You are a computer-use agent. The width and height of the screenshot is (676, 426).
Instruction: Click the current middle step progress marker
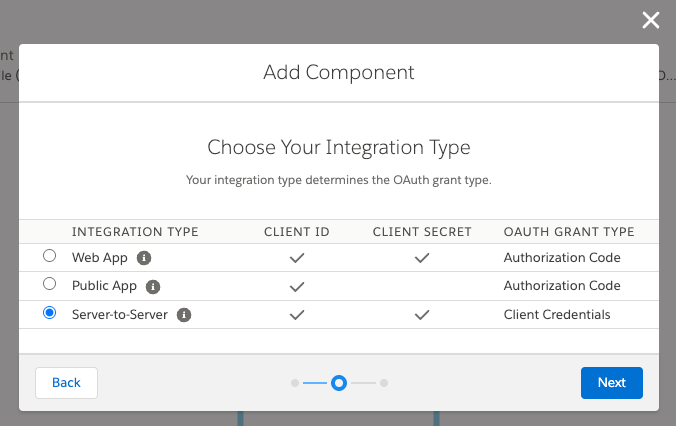339,383
